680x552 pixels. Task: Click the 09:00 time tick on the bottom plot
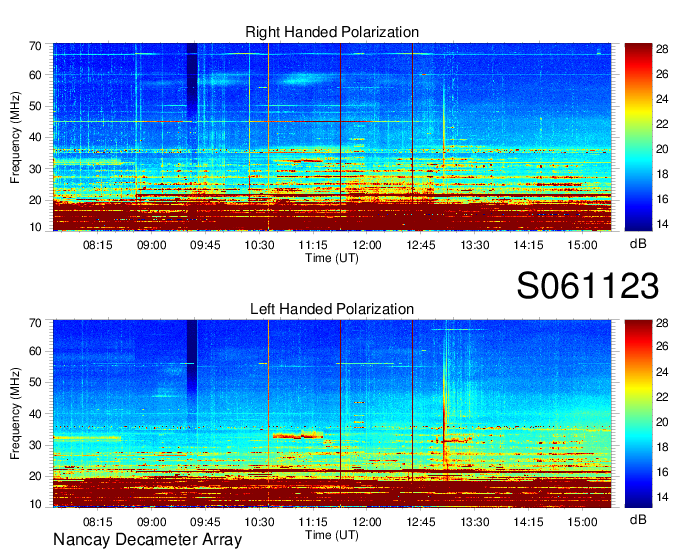click(151, 522)
